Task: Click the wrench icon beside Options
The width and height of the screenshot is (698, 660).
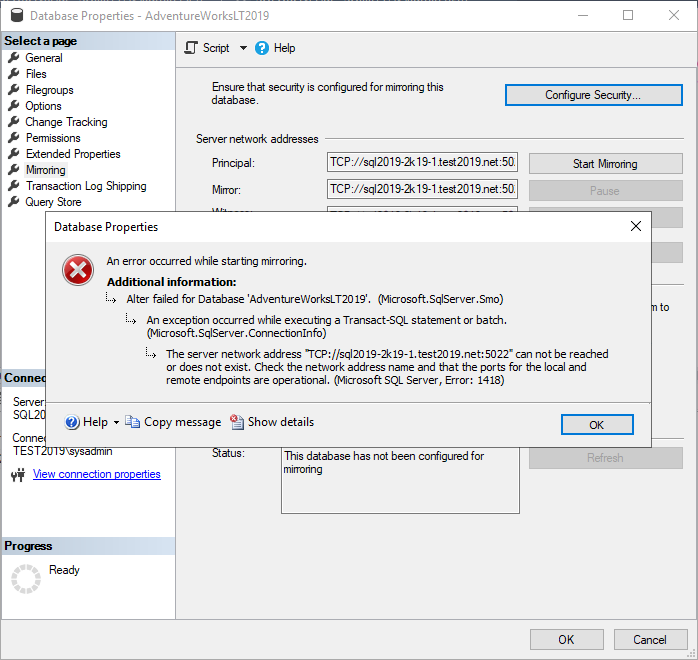Action: point(14,105)
